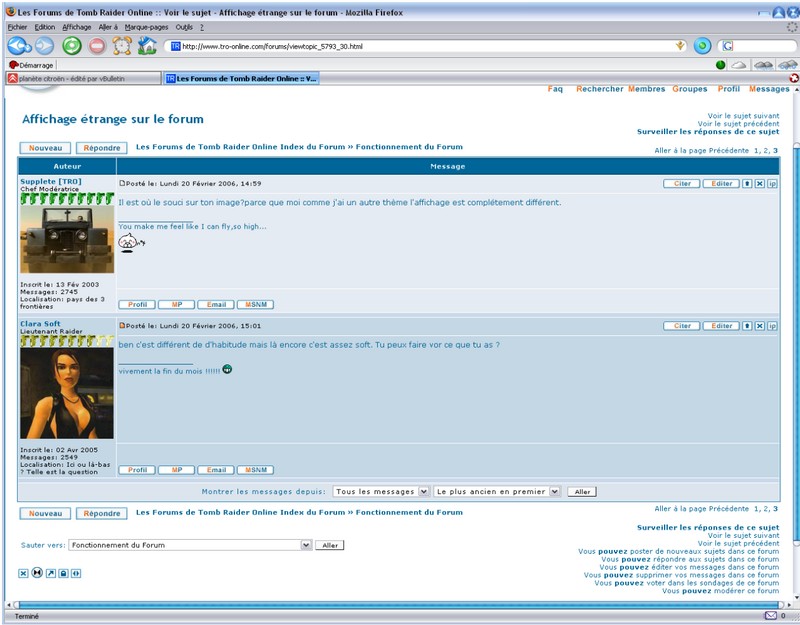Viewport: 800px width, 625px height.
Task: Reload the page with green refresh icon
Action: [72, 46]
